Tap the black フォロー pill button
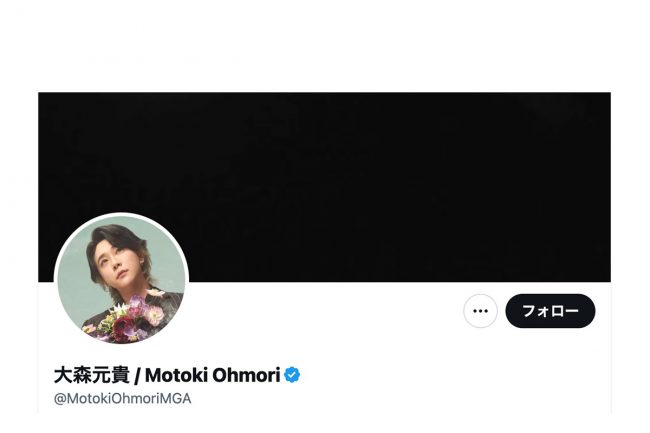650x433 pixels. 550,311
